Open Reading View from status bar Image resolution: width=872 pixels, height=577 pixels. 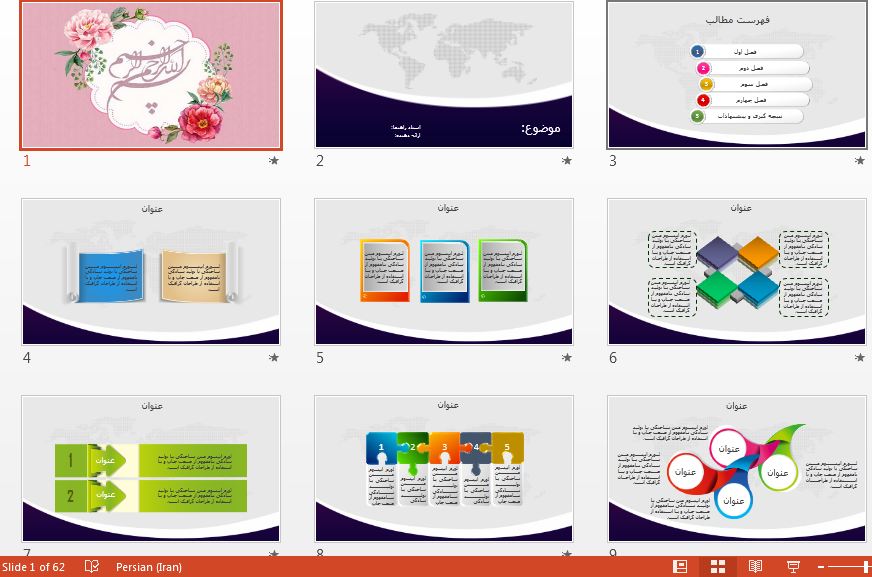click(756, 567)
